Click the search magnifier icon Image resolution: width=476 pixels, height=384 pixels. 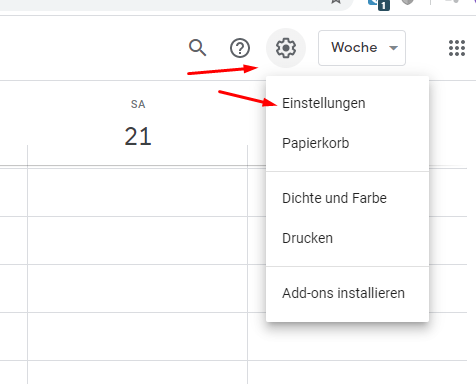click(197, 48)
